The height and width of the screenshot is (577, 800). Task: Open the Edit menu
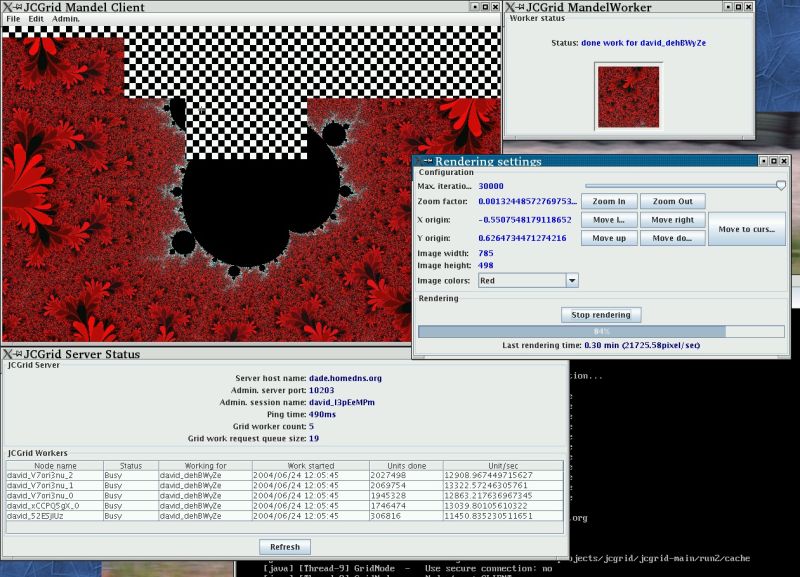tap(36, 19)
